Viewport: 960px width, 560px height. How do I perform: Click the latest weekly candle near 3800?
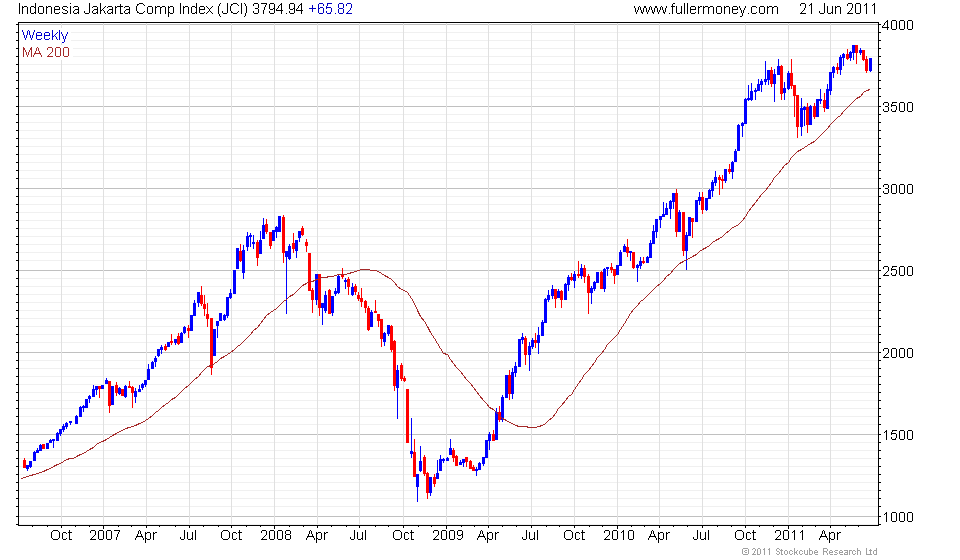pos(871,64)
